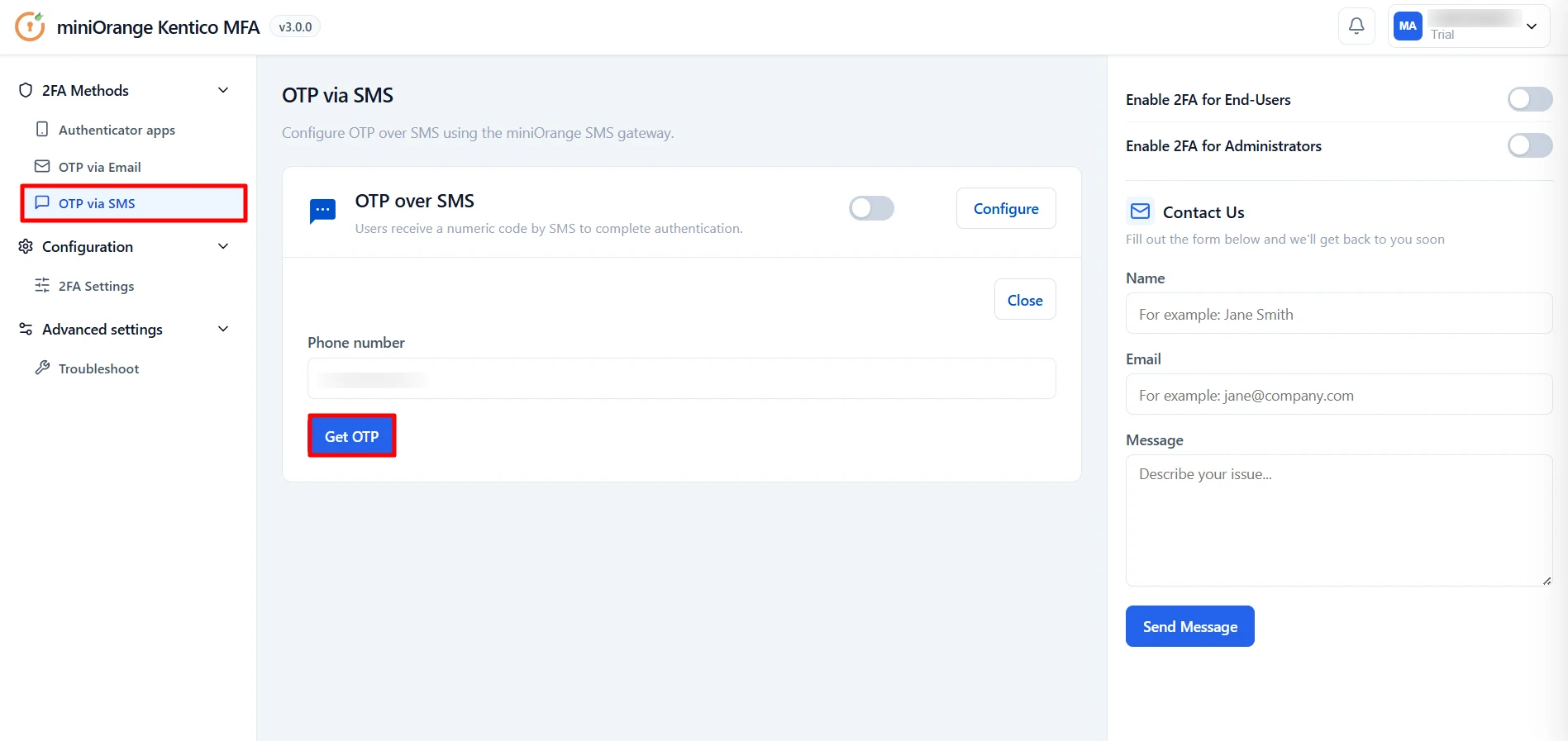1568x741 pixels.
Task: Click the Configuration gear icon
Action: tap(26, 246)
